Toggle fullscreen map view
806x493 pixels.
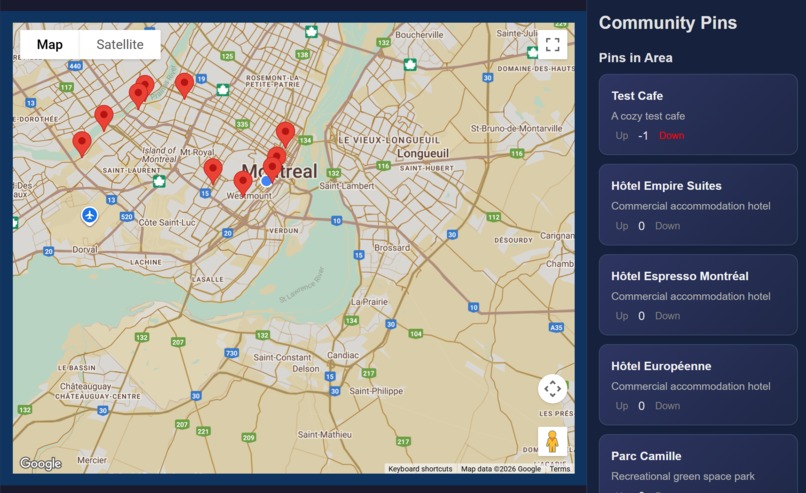553,45
